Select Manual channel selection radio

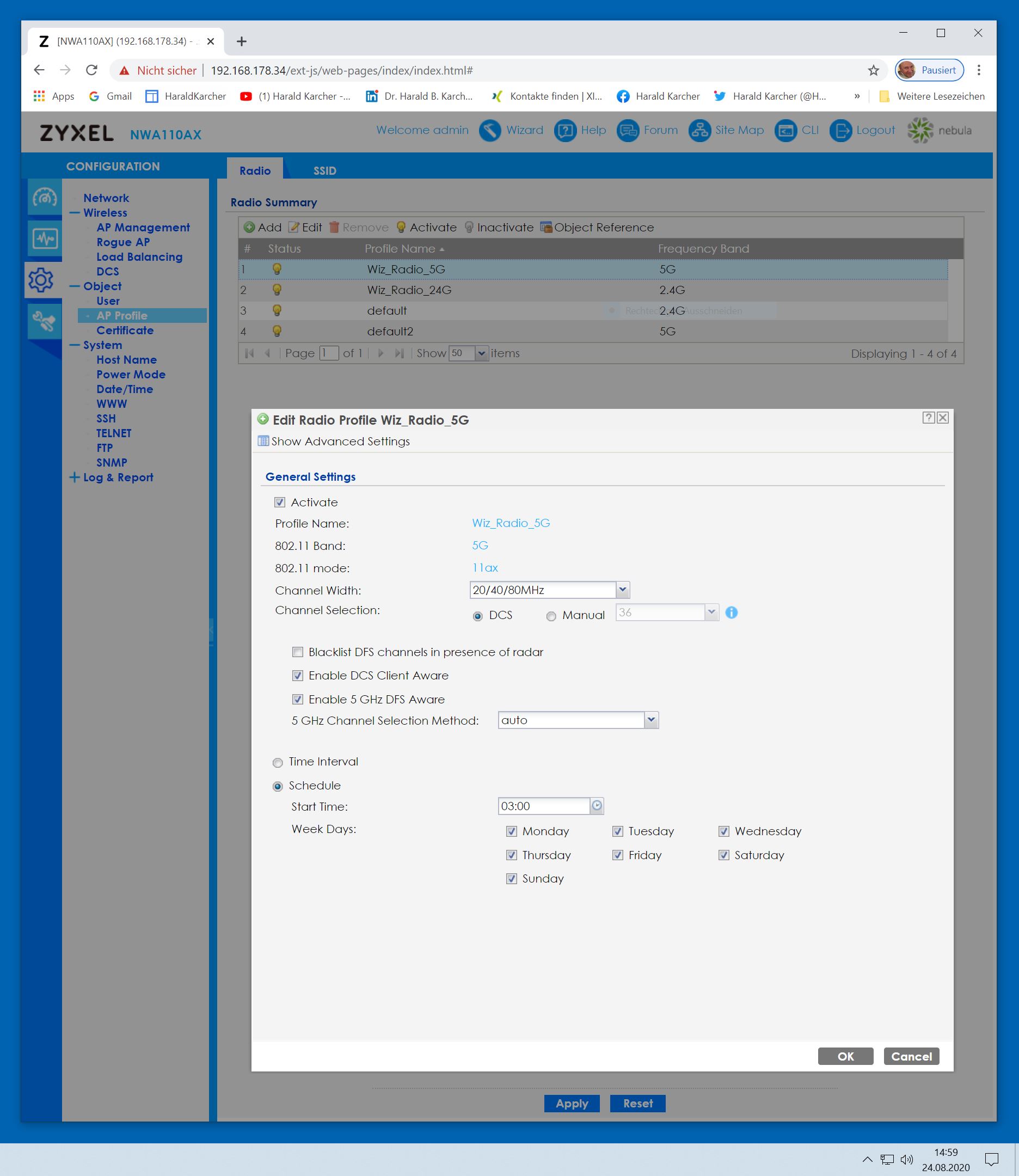pos(550,616)
